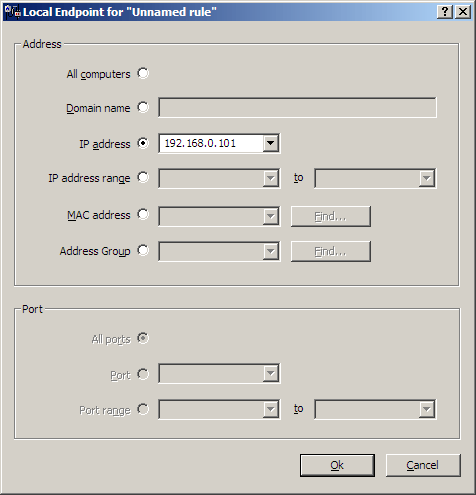Open the MAC address combo box
Viewport: 476px width, 495px height.
[219, 216]
